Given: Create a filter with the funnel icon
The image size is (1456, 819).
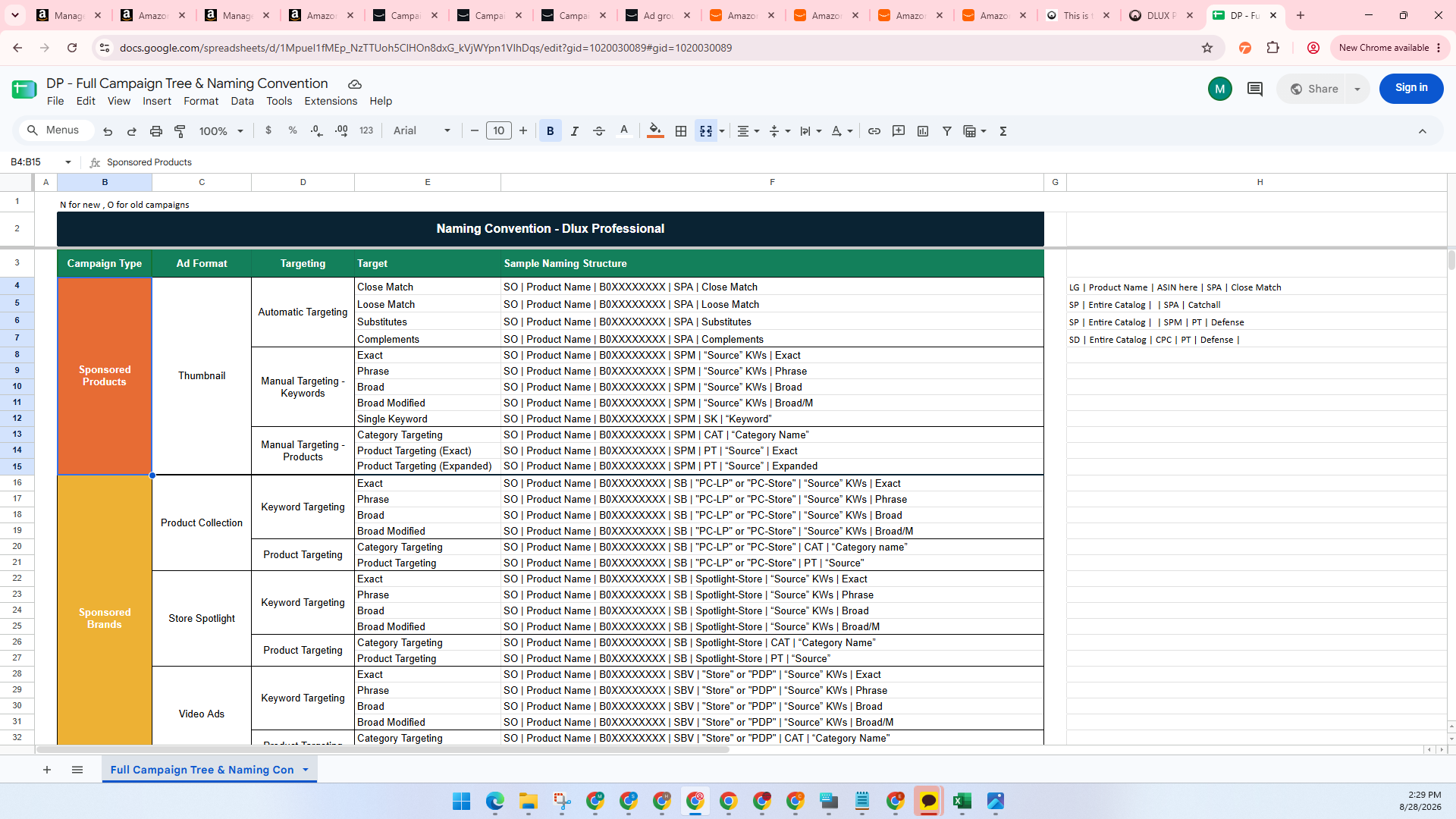Looking at the screenshot, I should [x=947, y=131].
